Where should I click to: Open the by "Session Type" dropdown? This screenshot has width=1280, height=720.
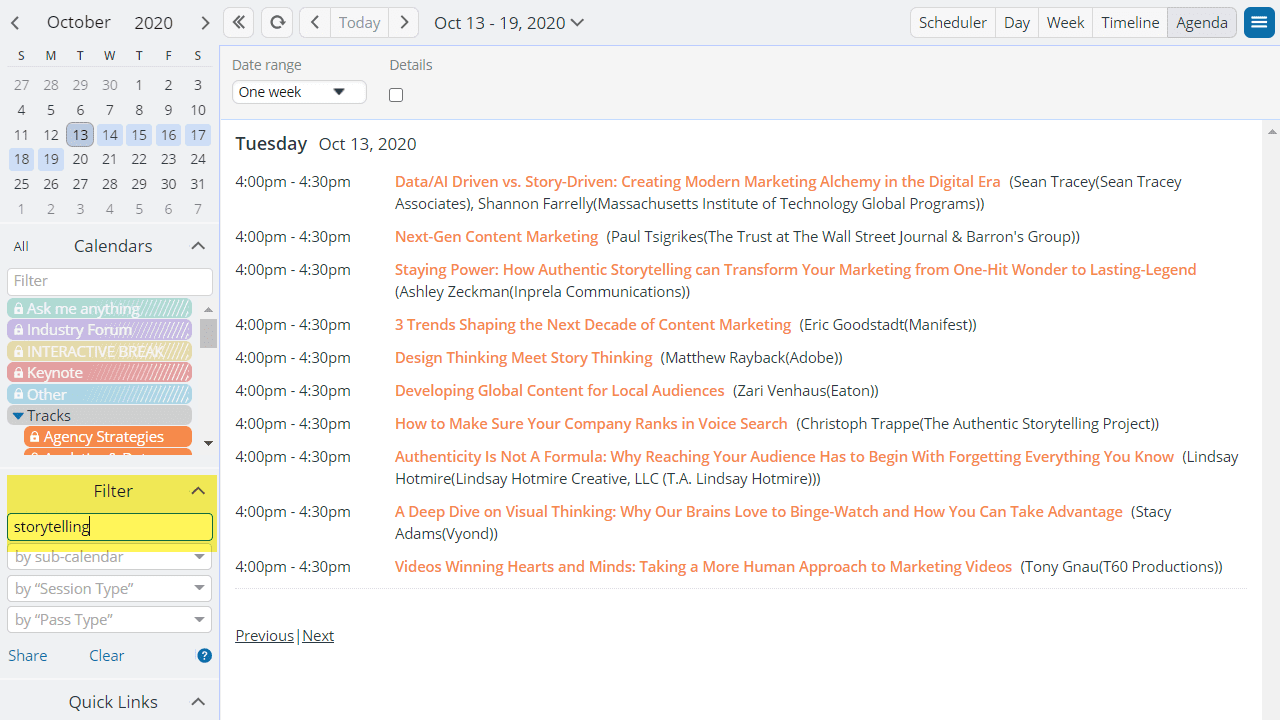pyautogui.click(x=109, y=589)
